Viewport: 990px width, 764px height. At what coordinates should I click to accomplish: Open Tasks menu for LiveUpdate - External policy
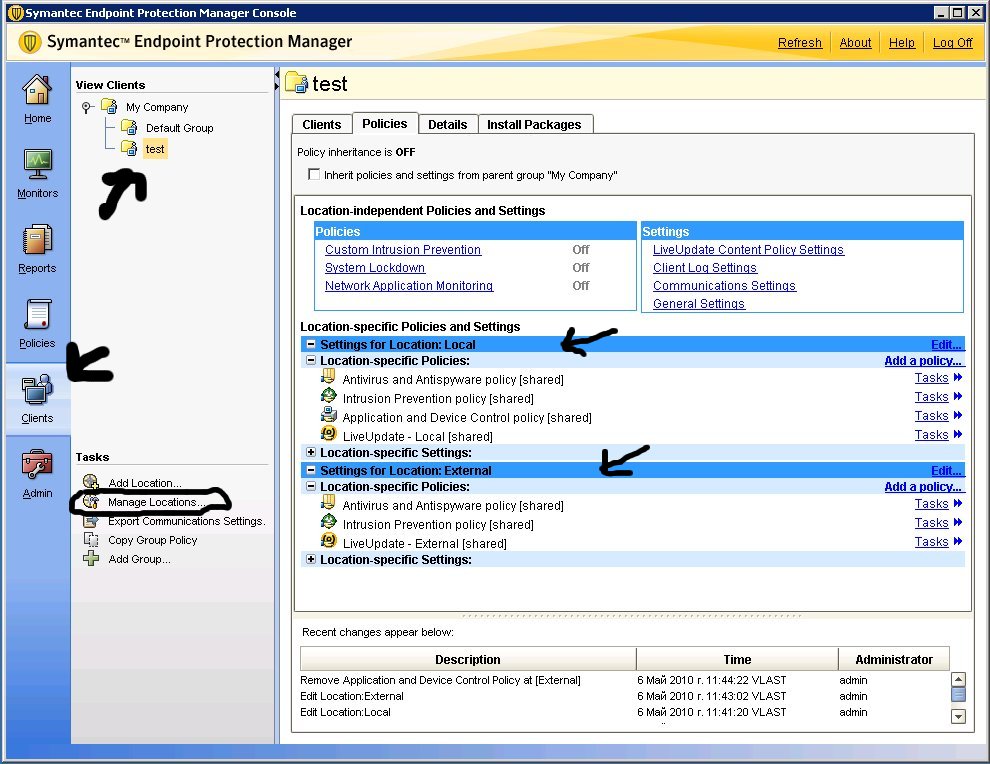[938, 542]
